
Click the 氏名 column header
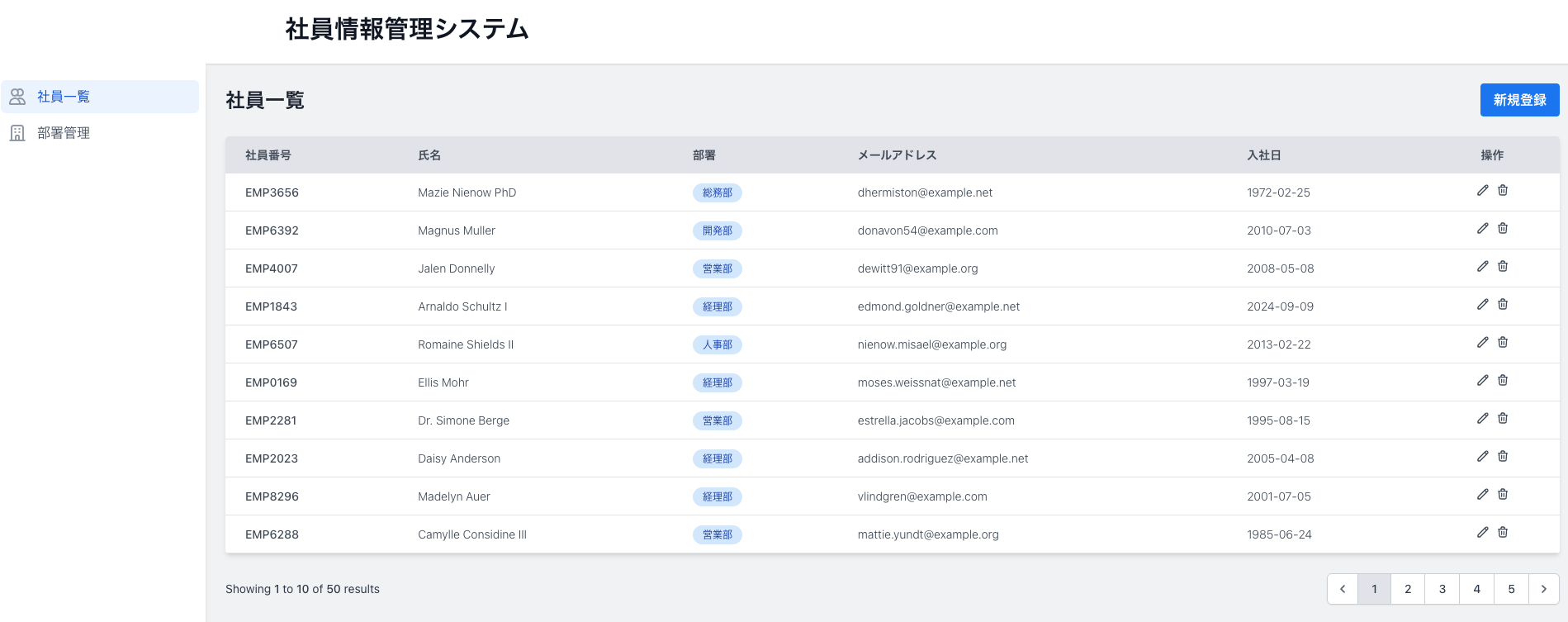pyautogui.click(x=429, y=155)
